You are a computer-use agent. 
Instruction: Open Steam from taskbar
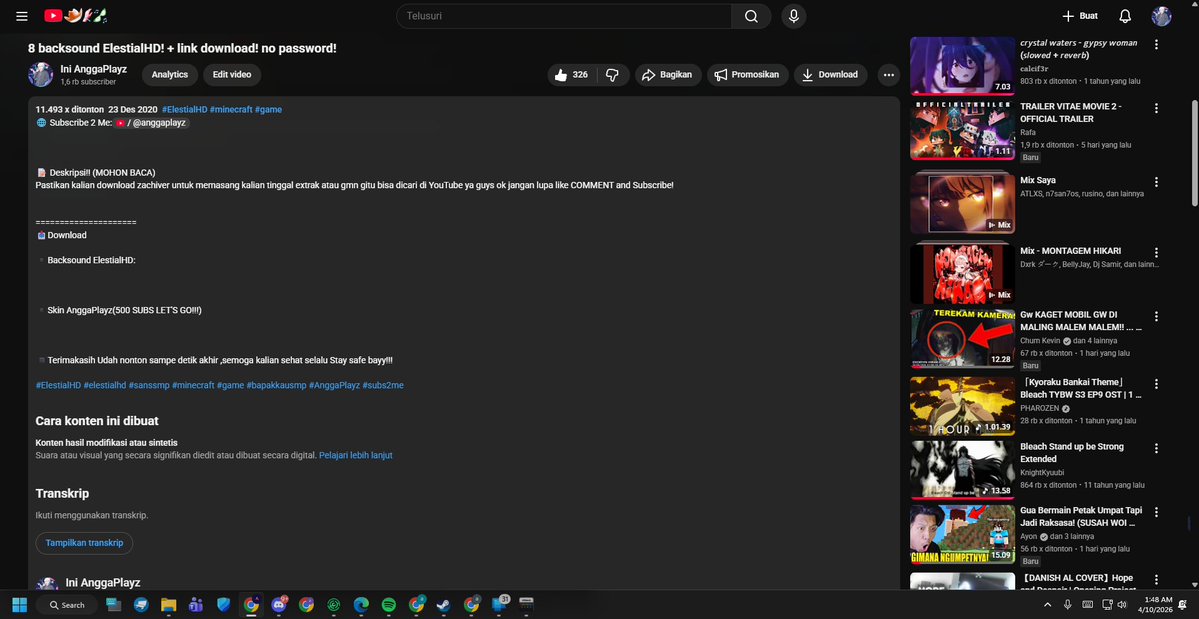(444, 605)
